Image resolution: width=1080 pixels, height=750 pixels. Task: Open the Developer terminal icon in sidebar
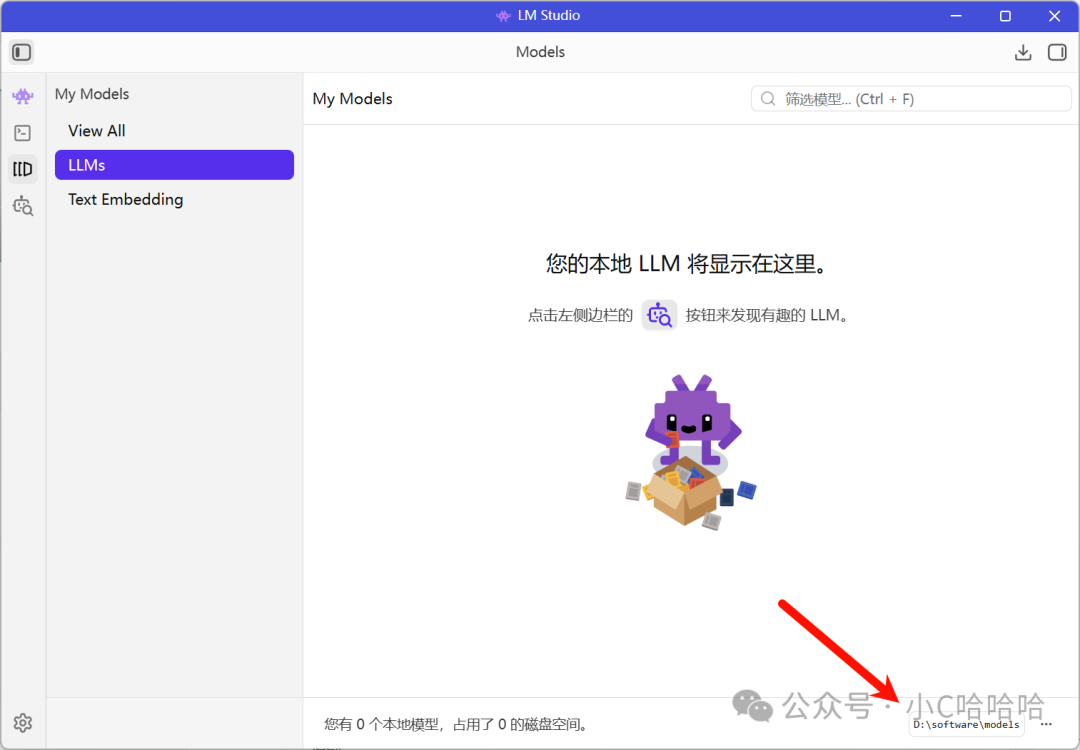(23, 133)
